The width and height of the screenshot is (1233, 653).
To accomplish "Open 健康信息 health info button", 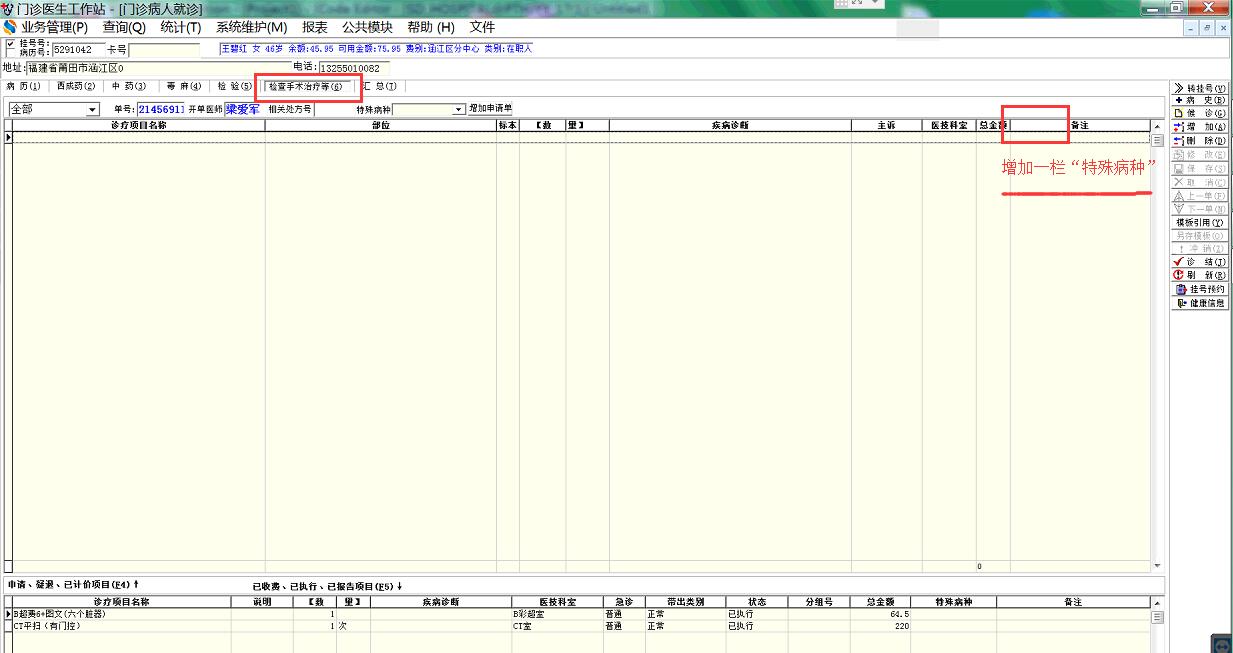I will tap(1199, 303).
